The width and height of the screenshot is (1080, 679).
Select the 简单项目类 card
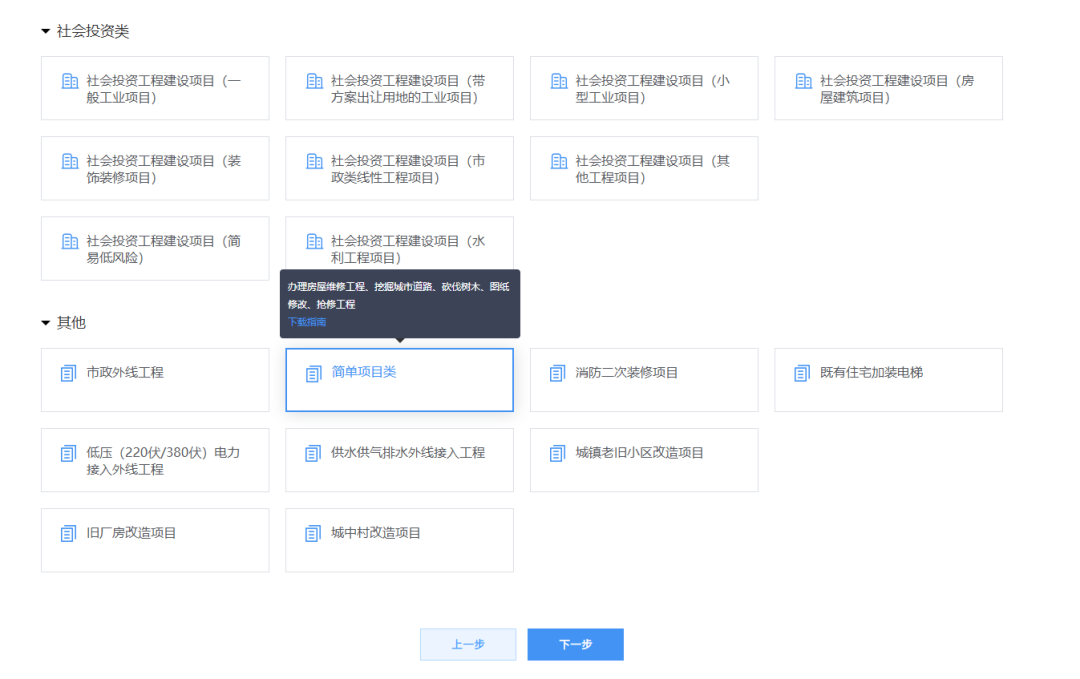399,379
